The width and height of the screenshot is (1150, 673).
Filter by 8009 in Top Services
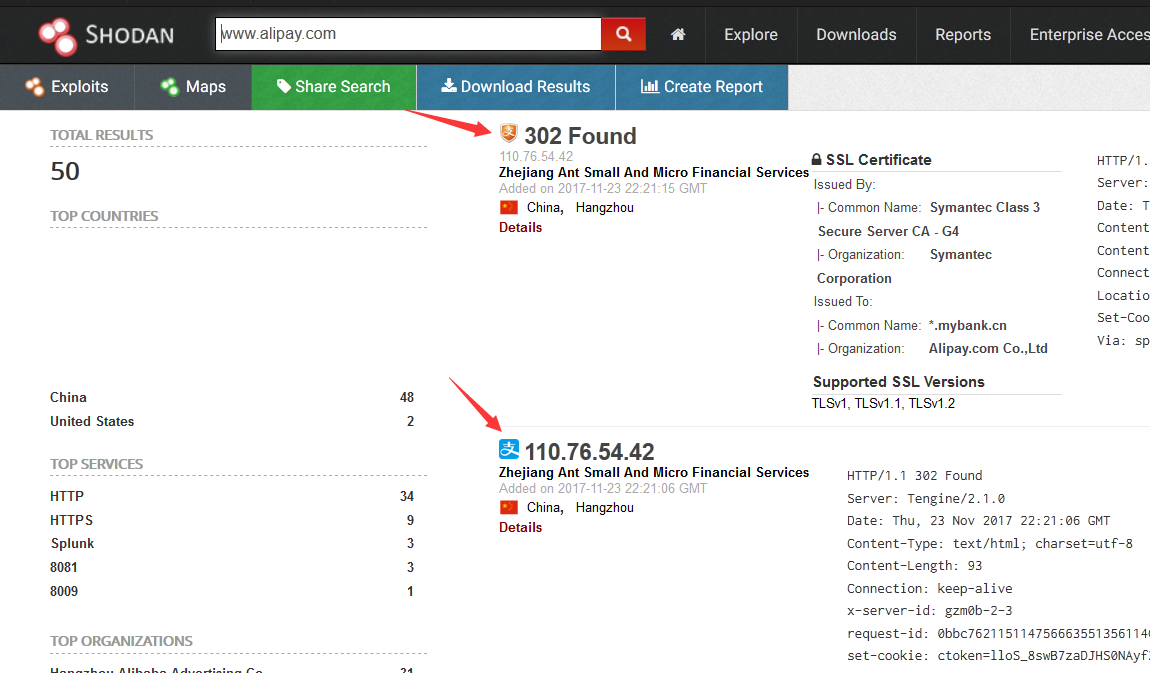click(64, 591)
